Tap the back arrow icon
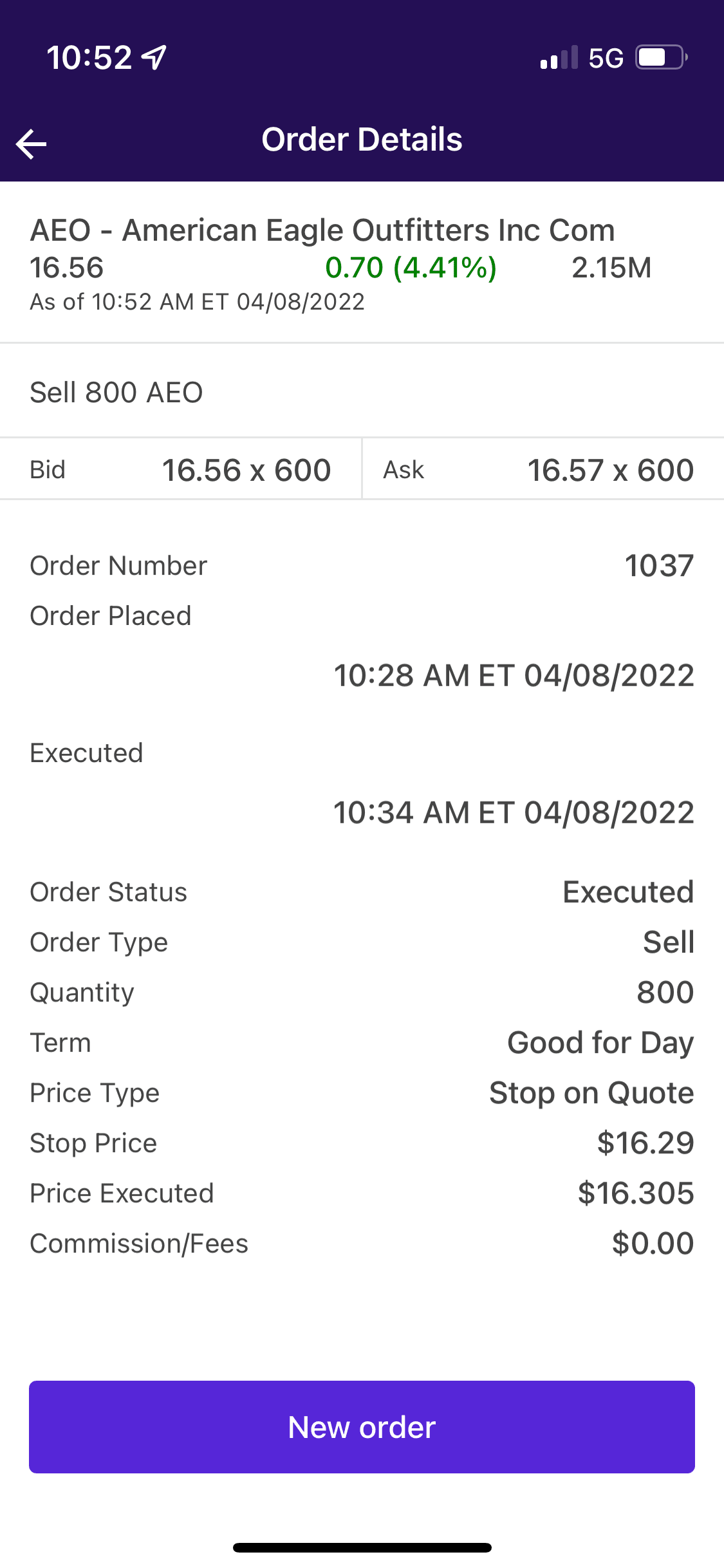Screen dimensions: 724x1568 pyautogui.click(x=32, y=144)
